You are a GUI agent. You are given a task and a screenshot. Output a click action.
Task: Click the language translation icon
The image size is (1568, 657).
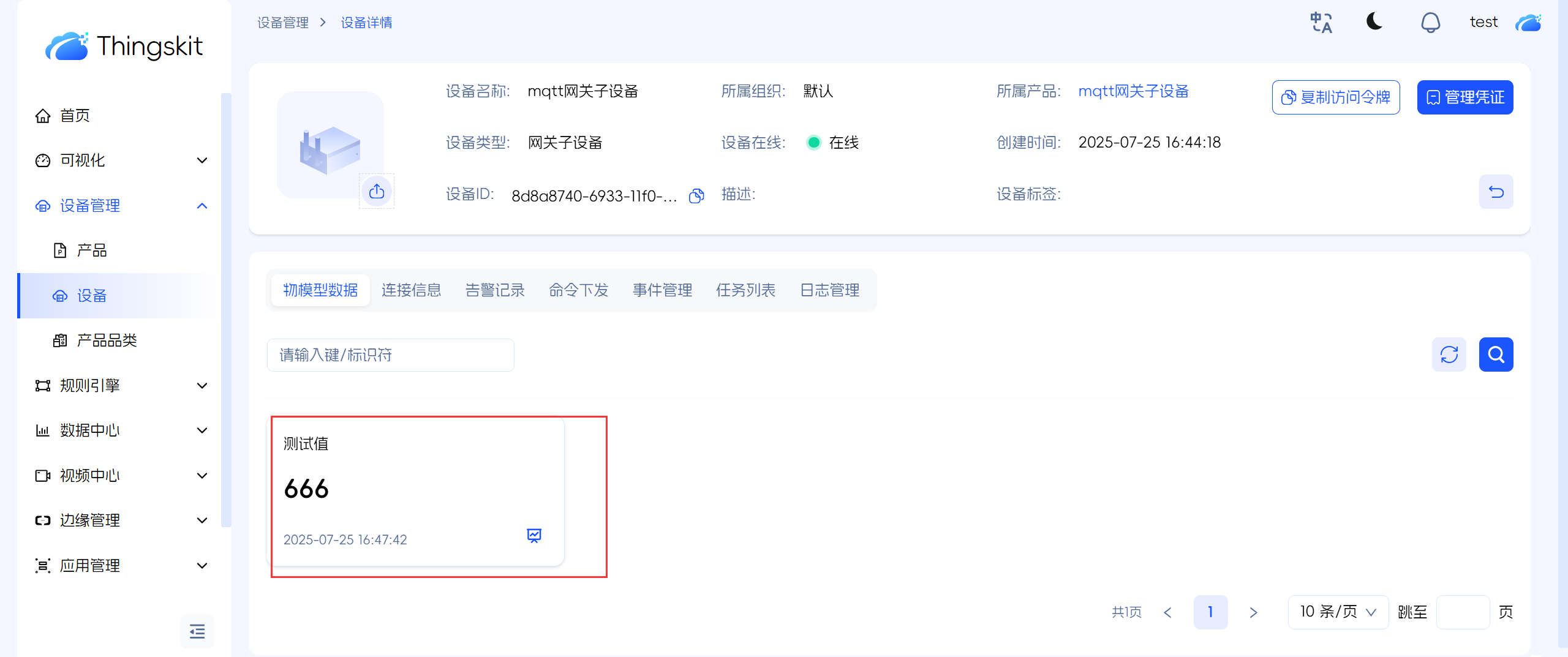tap(1321, 23)
